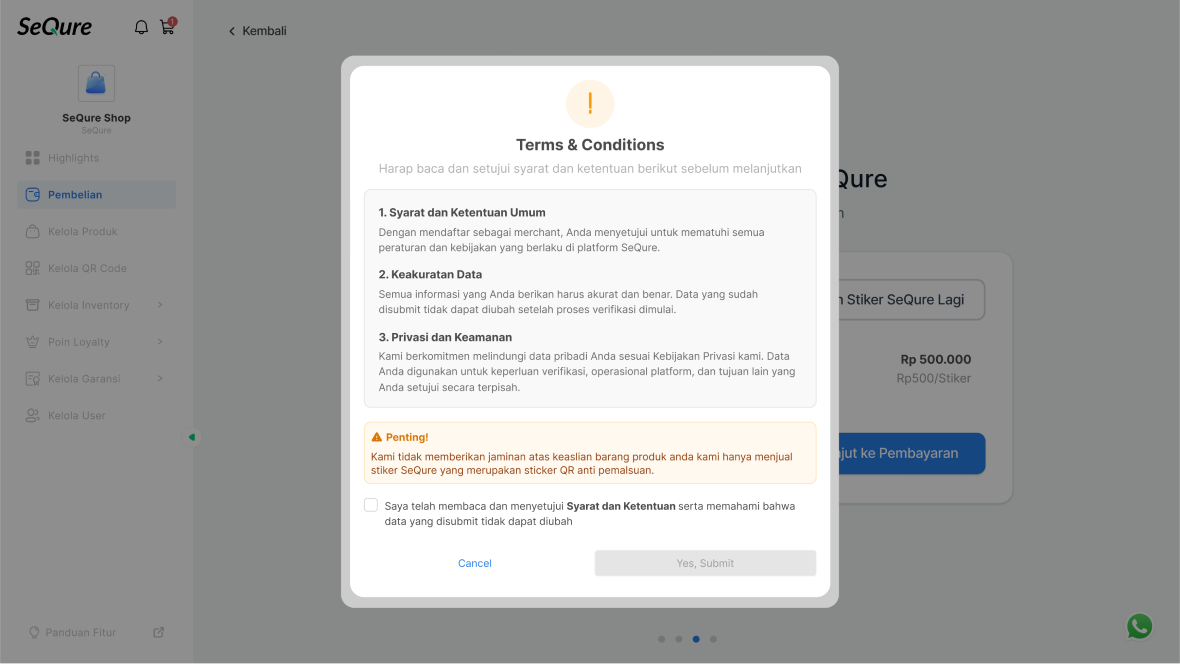Screen dimensions: 1180x664
Task: Expand the Kelola Inventory submenu chevron
Action: [x=160, y=305]
